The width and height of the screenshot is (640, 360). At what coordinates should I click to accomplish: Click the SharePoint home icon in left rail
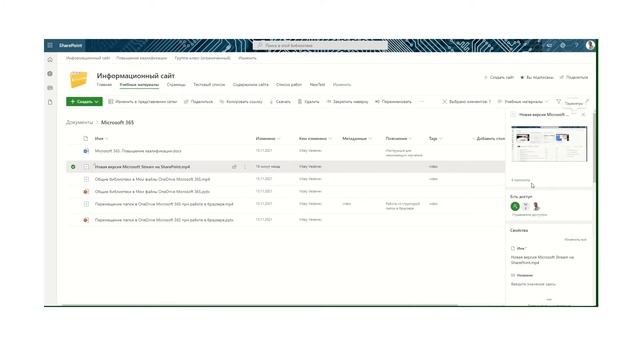tap(50, 60)
